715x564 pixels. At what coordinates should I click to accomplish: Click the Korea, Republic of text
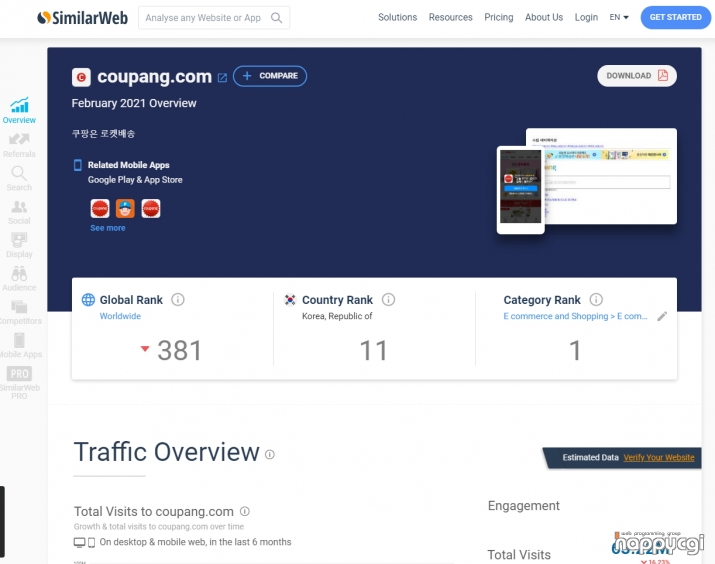pyautogui.click(x=337, y=316)
